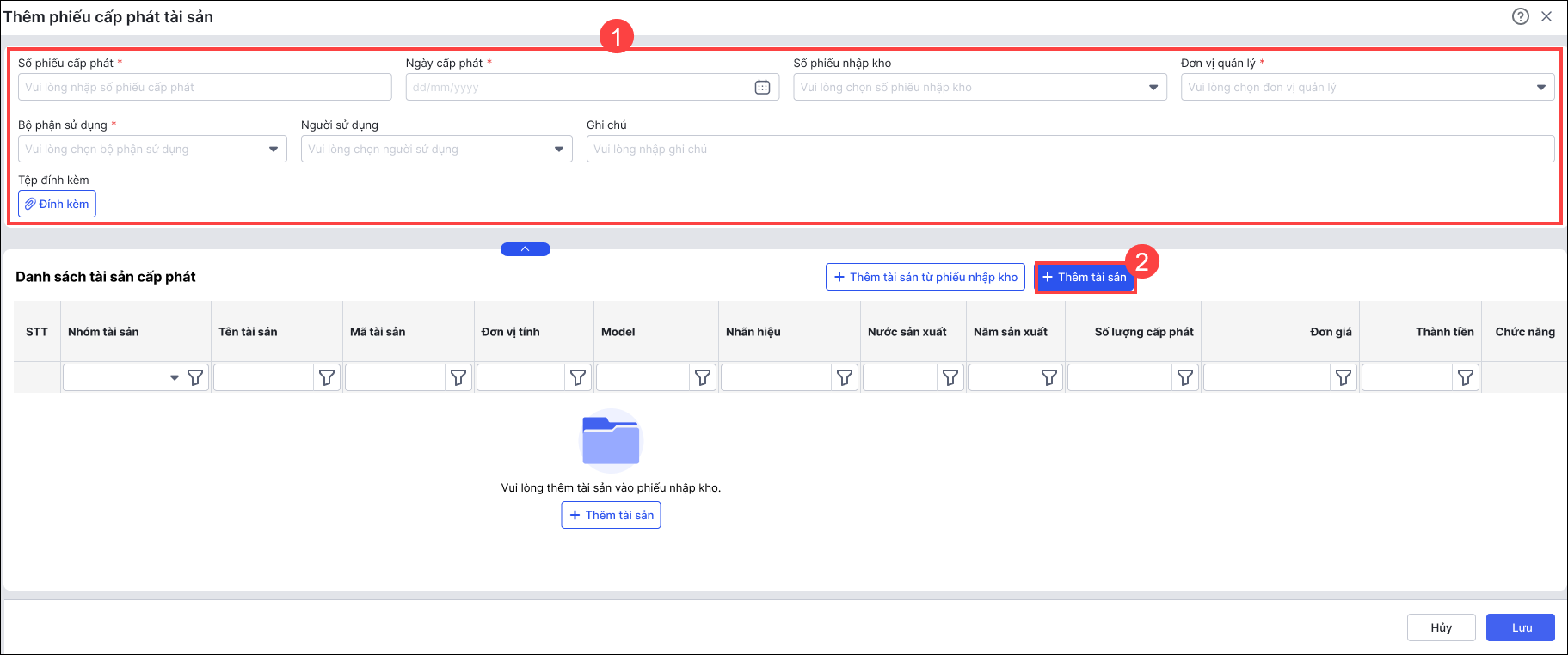Screen dimensions: 1568x655
Task: Click the help question mark icon
Action: pos(1520,16)
